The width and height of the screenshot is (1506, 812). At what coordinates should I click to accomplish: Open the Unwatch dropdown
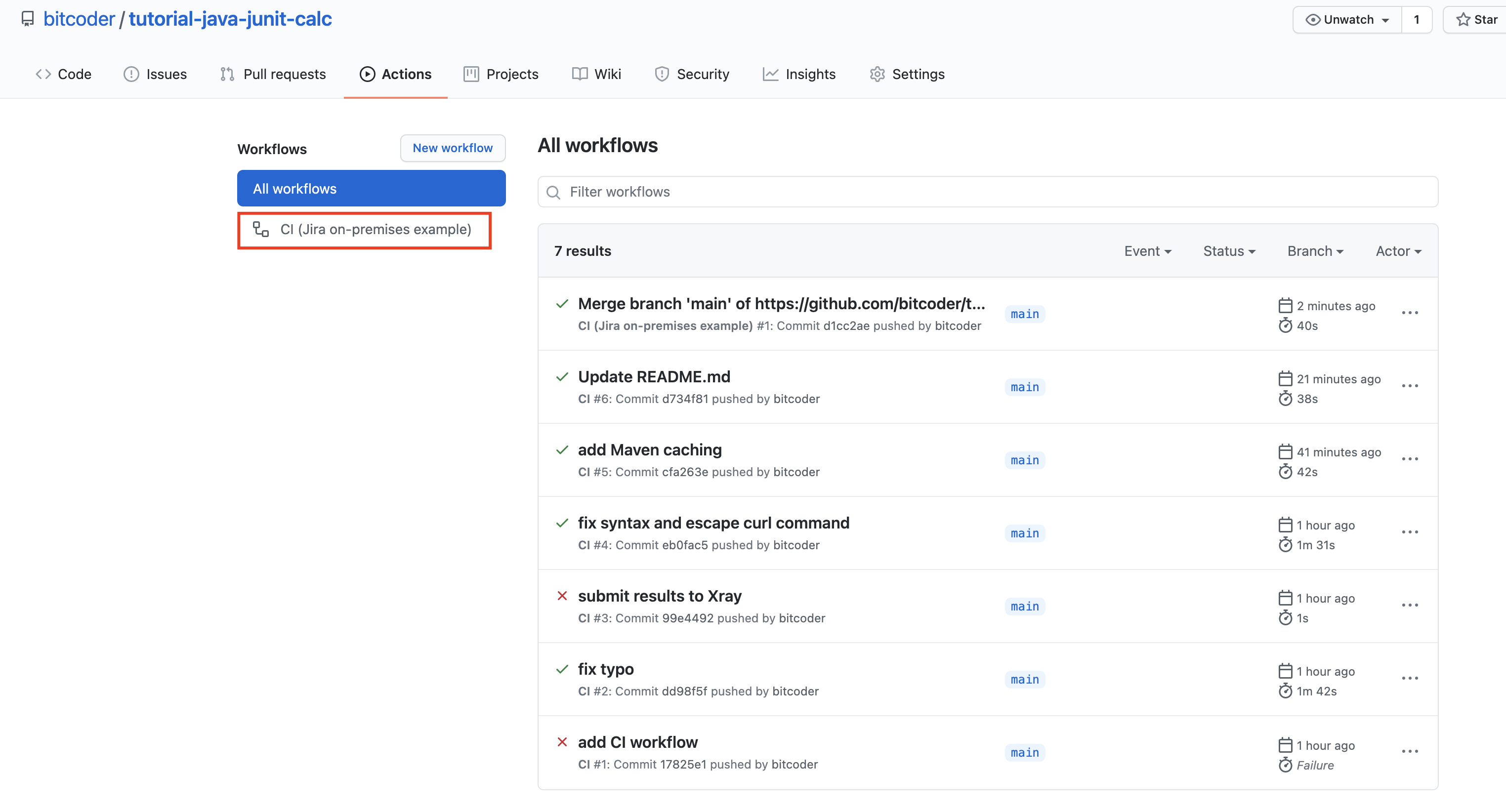point(1347,20)
